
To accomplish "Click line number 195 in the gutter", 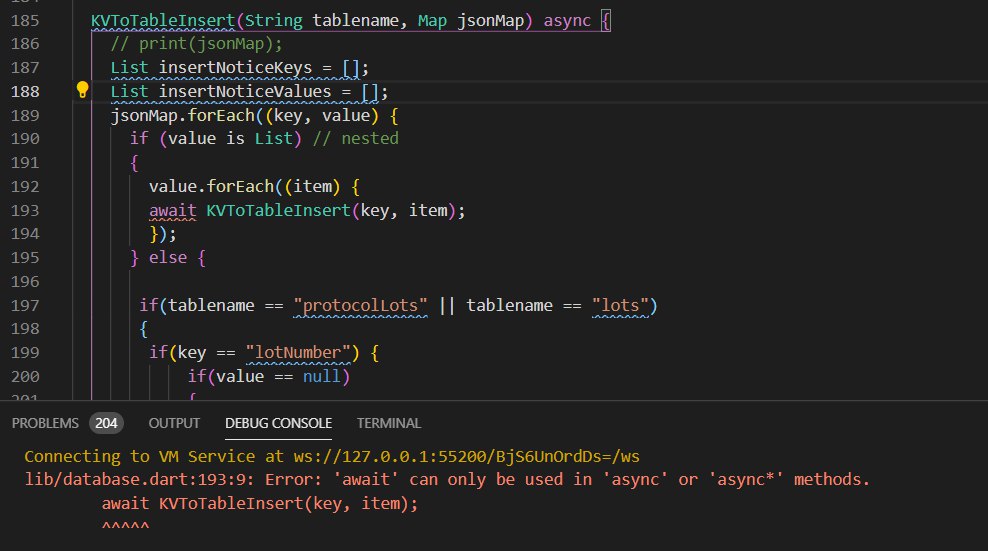I will click(x=25, y=258).
